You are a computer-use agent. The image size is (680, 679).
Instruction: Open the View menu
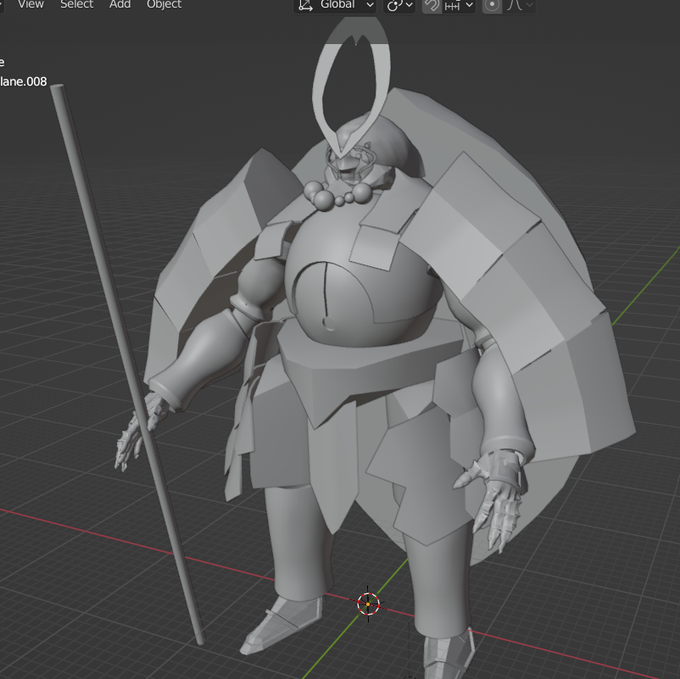point(31,4)
